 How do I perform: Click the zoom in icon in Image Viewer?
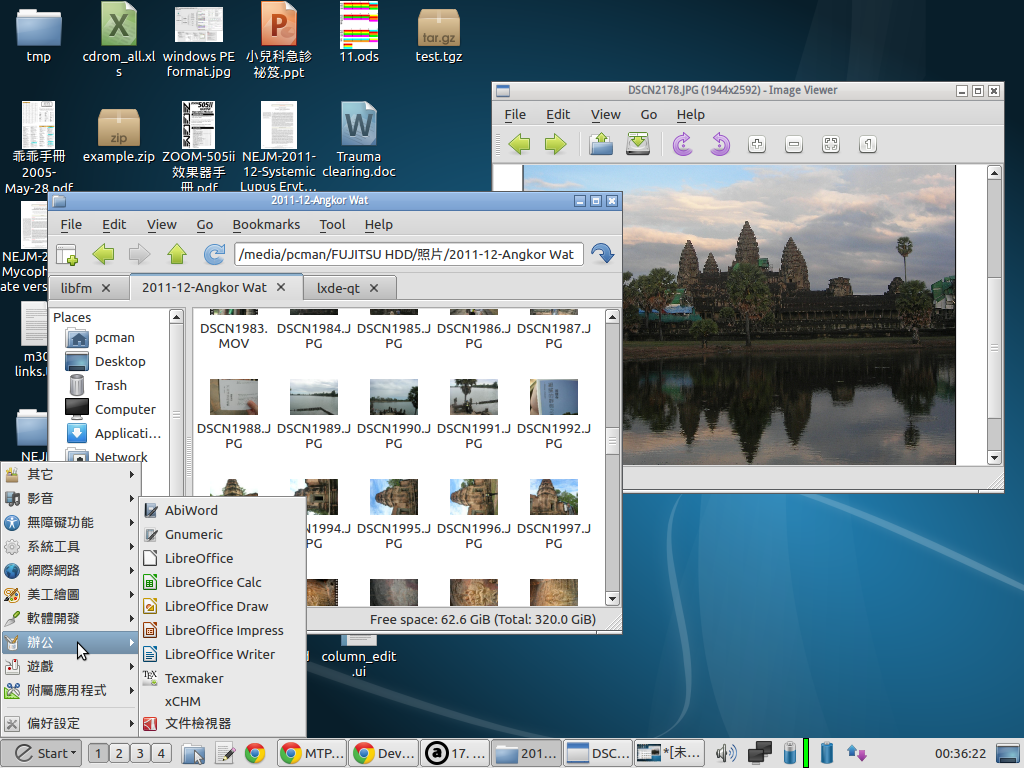tap(757, 145)
